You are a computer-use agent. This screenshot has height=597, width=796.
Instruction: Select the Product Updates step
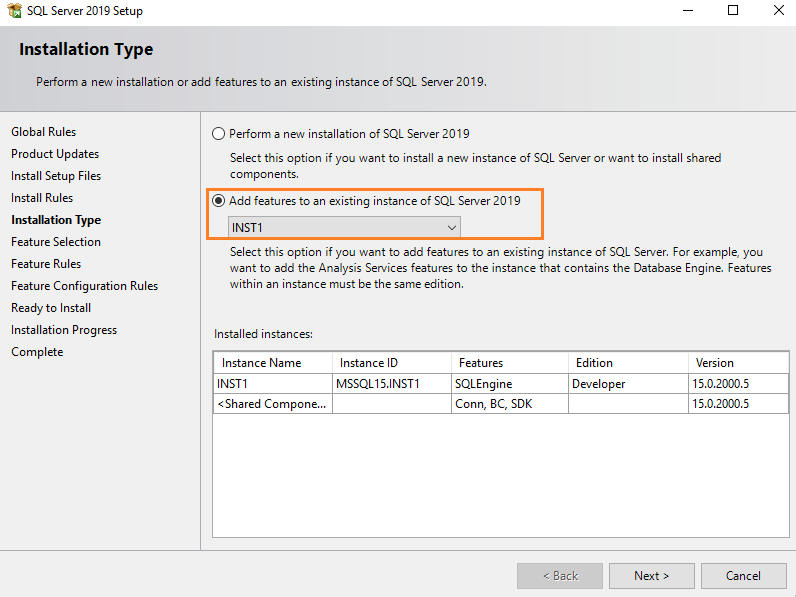55,154
